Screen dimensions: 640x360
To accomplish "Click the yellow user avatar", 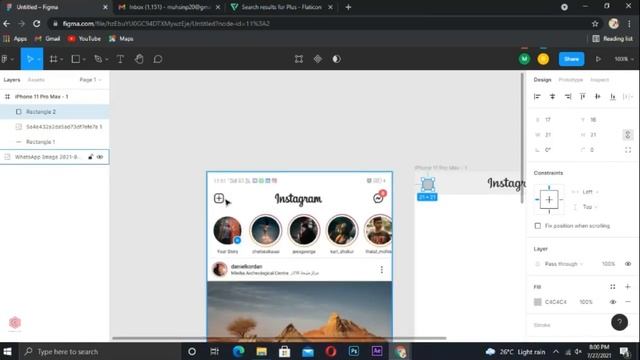I will tap(543, 59).
